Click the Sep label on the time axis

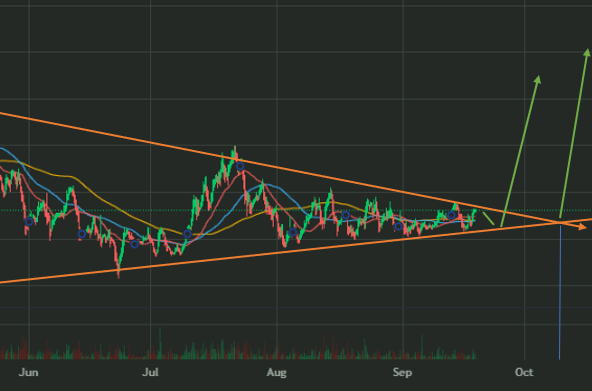point(402,373)
